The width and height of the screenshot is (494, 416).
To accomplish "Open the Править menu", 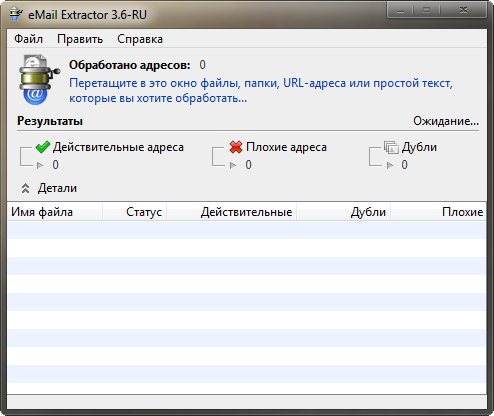I will pyautogui.click(x=80, y=39).
